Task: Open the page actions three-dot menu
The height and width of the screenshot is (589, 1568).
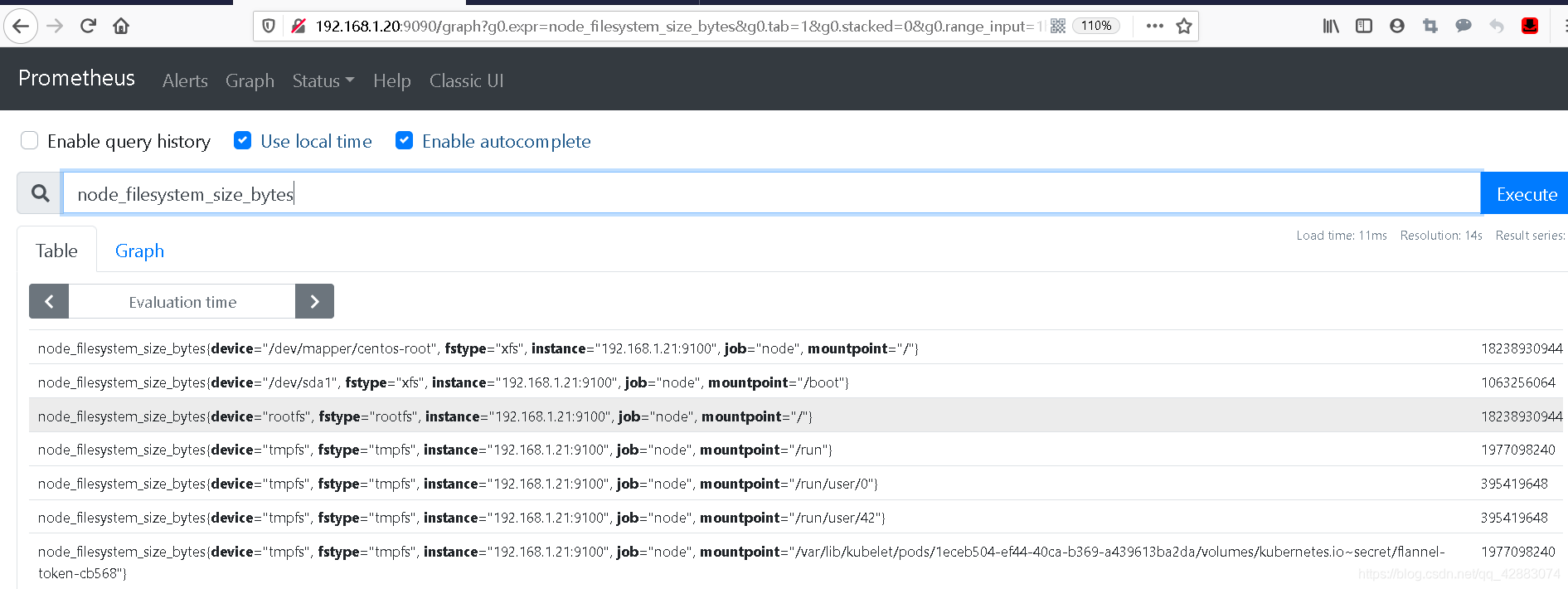Action: 1154,27
